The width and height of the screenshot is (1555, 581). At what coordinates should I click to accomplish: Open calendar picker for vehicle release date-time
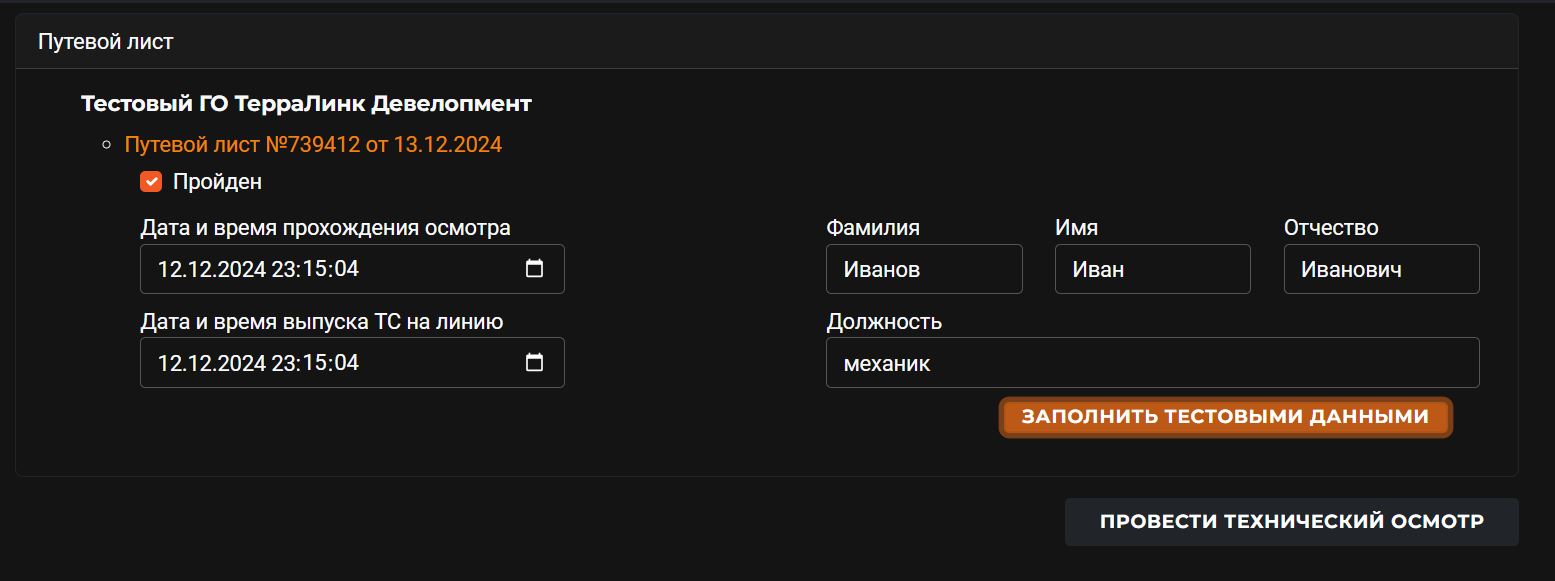pos(535,362)
